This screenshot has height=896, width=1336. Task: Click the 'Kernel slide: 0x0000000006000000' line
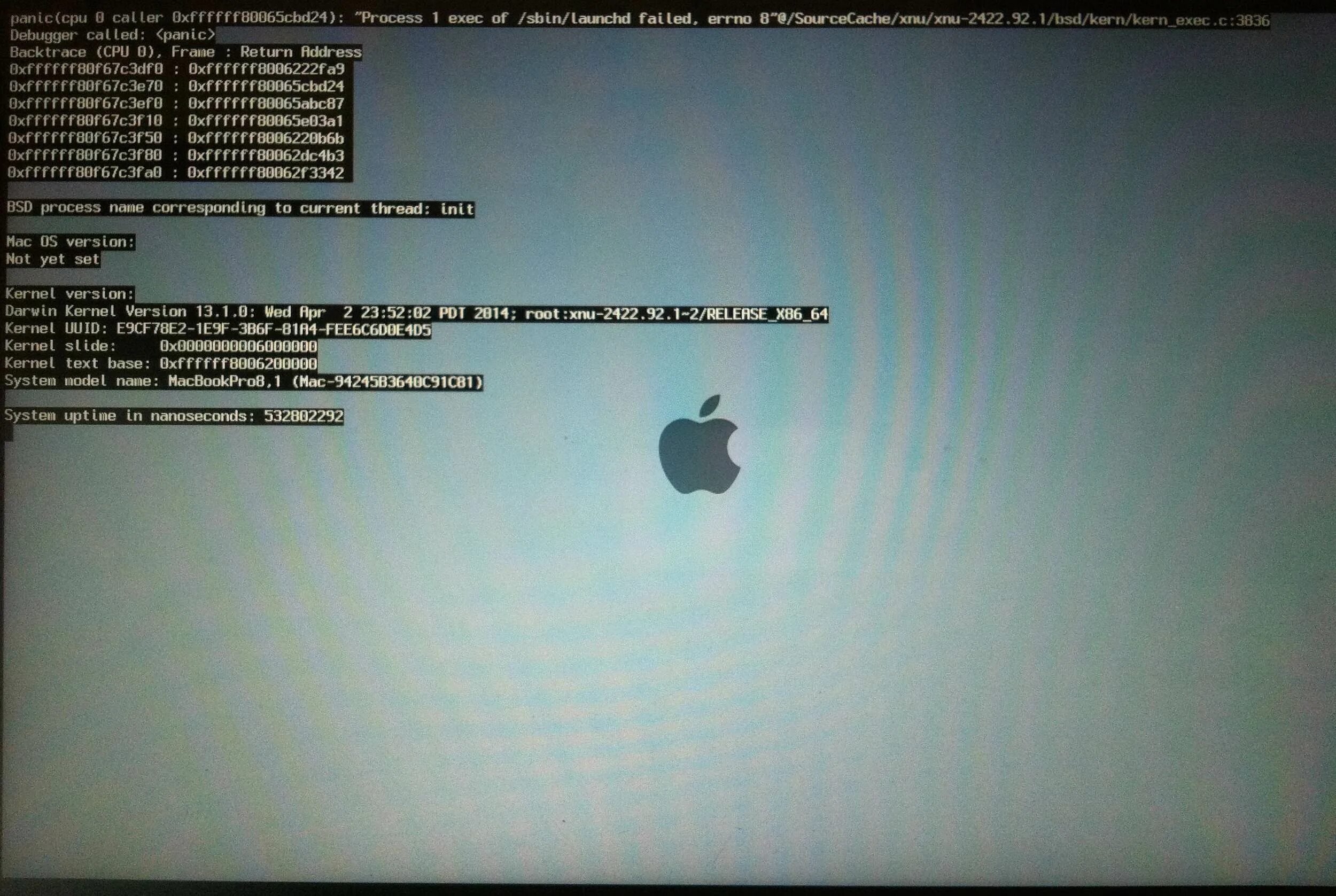coord(161,346)
